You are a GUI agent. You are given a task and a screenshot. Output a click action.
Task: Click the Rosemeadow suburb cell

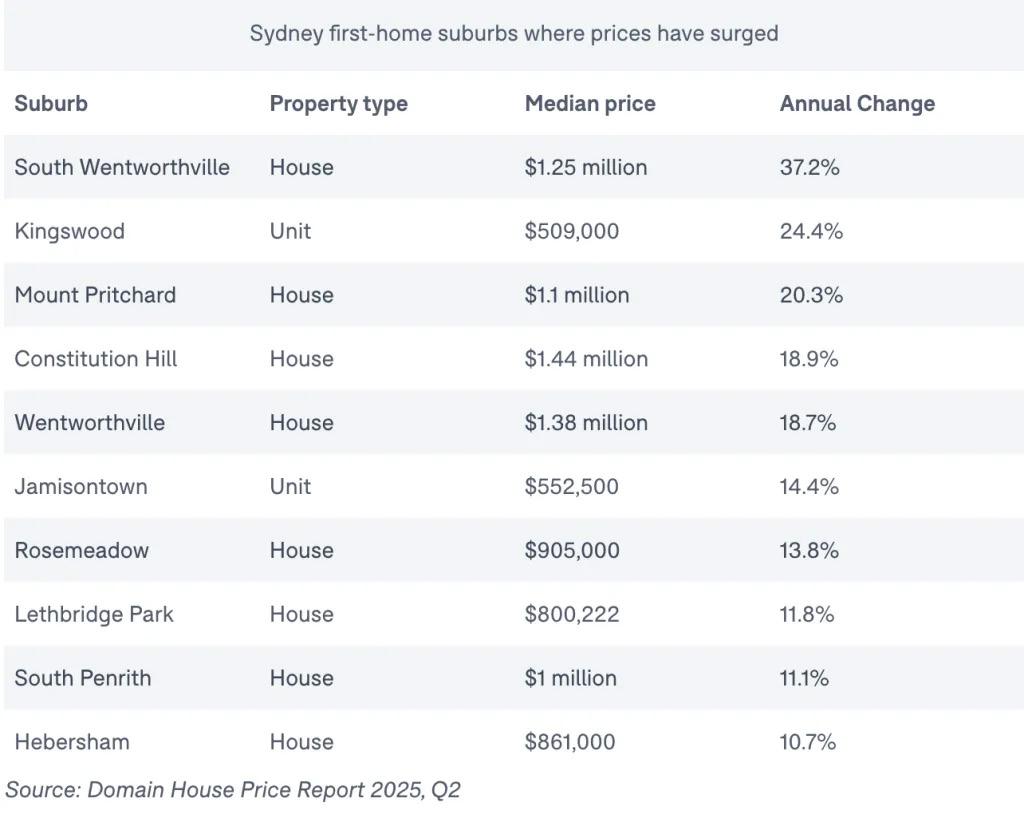coord(81,551)
